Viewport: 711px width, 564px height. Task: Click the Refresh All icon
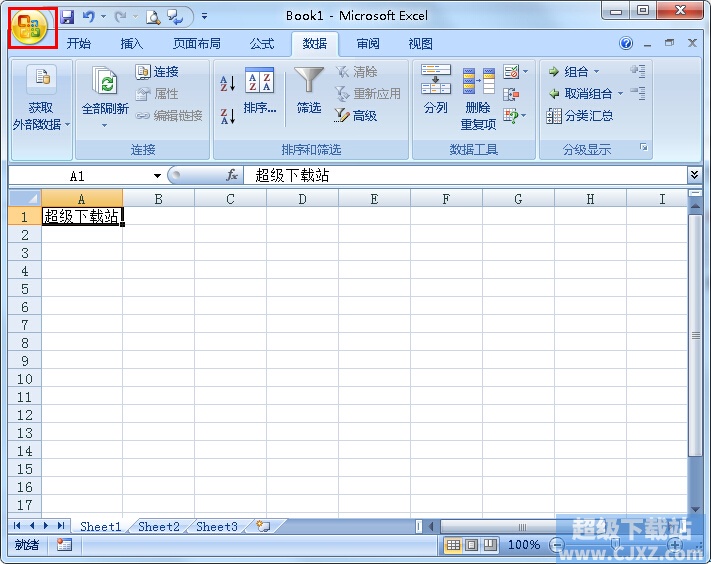105,81
